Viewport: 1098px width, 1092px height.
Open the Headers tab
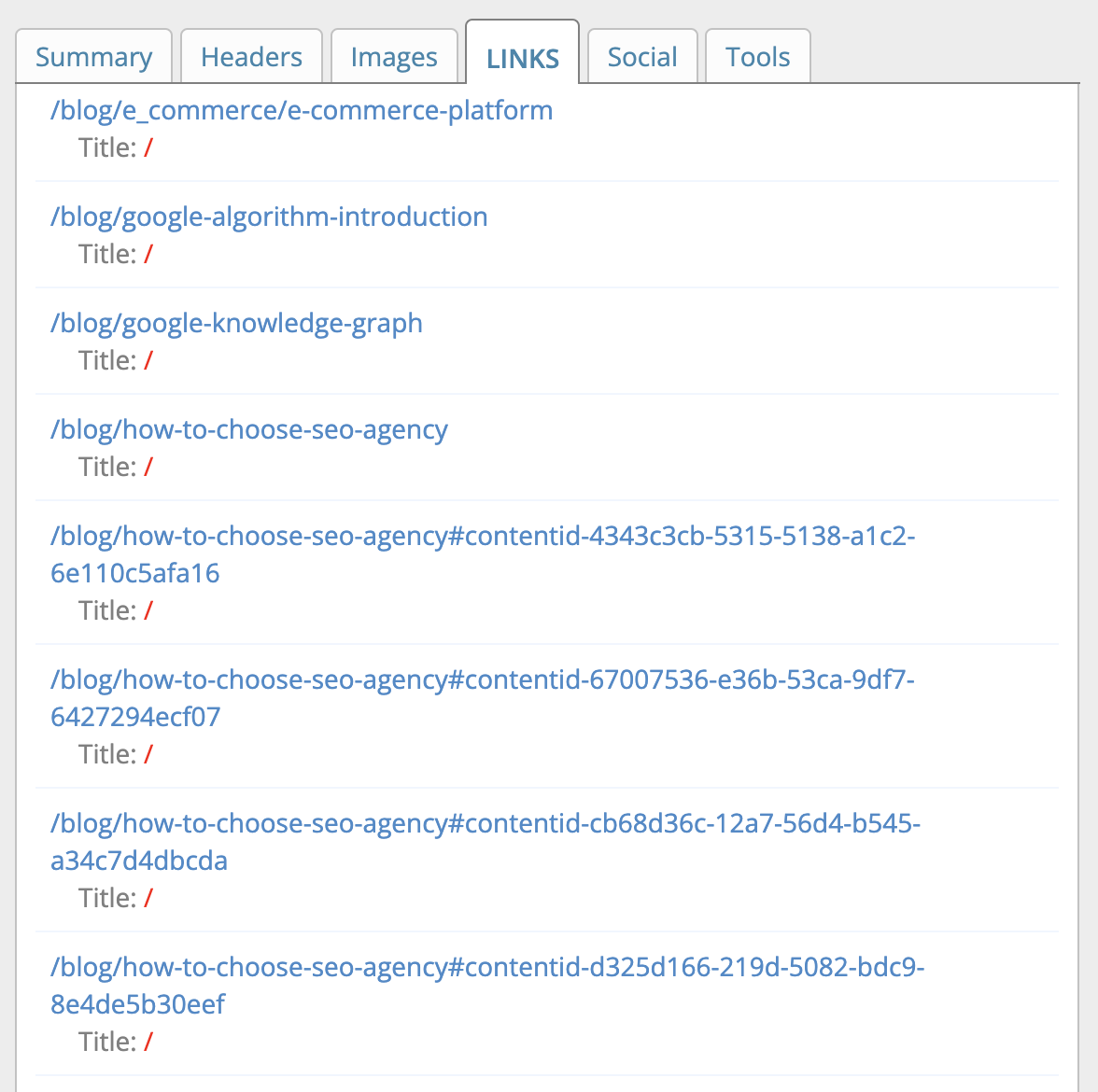pos(251,56)
